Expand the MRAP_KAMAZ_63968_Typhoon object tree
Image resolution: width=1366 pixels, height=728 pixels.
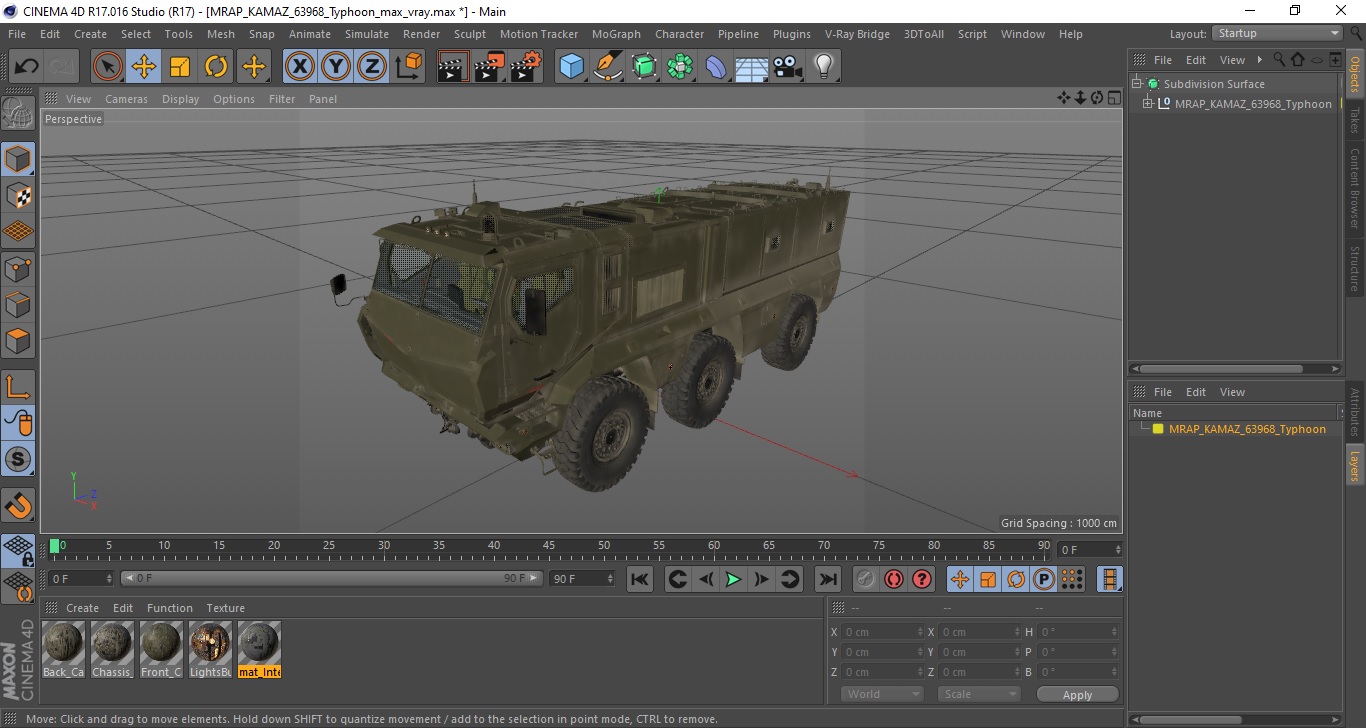pyautogui.click(x=1147, y=103)
